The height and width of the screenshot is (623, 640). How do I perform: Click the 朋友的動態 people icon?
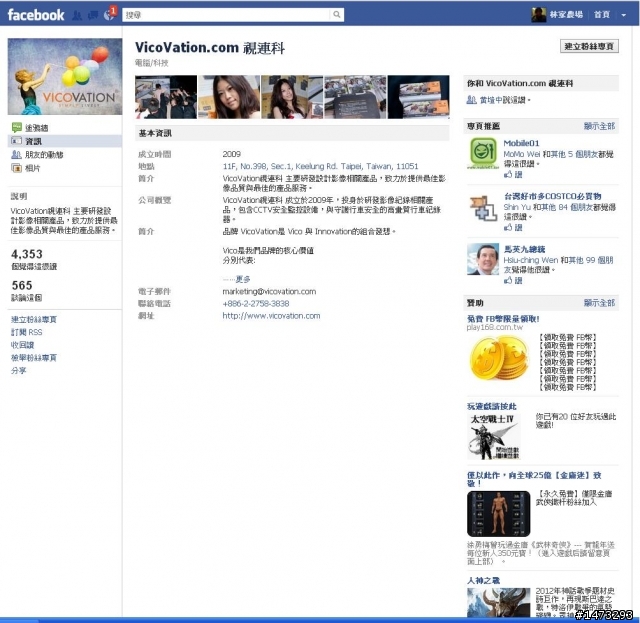pyautogui.click(x=16, y=155)
